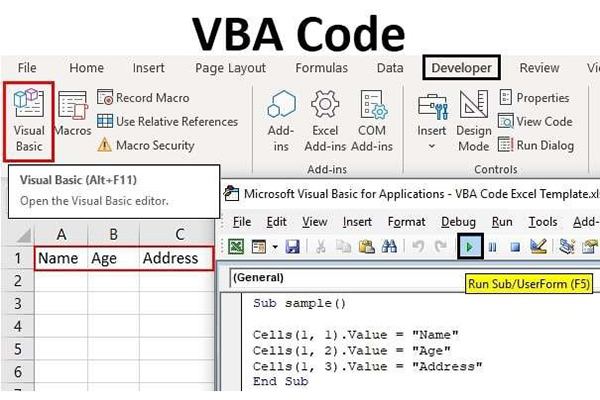Image resolution: width=600 pixels, height=400 pixels.
Task: Open Excel Add-ins manager
Action: pos(325,121)
